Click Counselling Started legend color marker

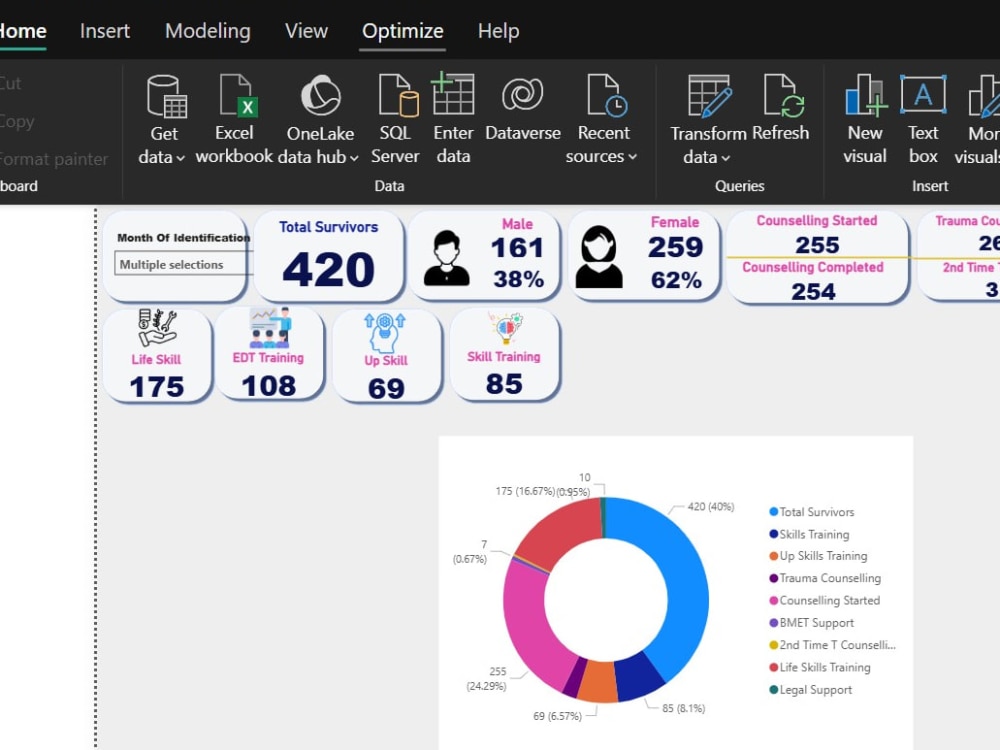point(774,600)
